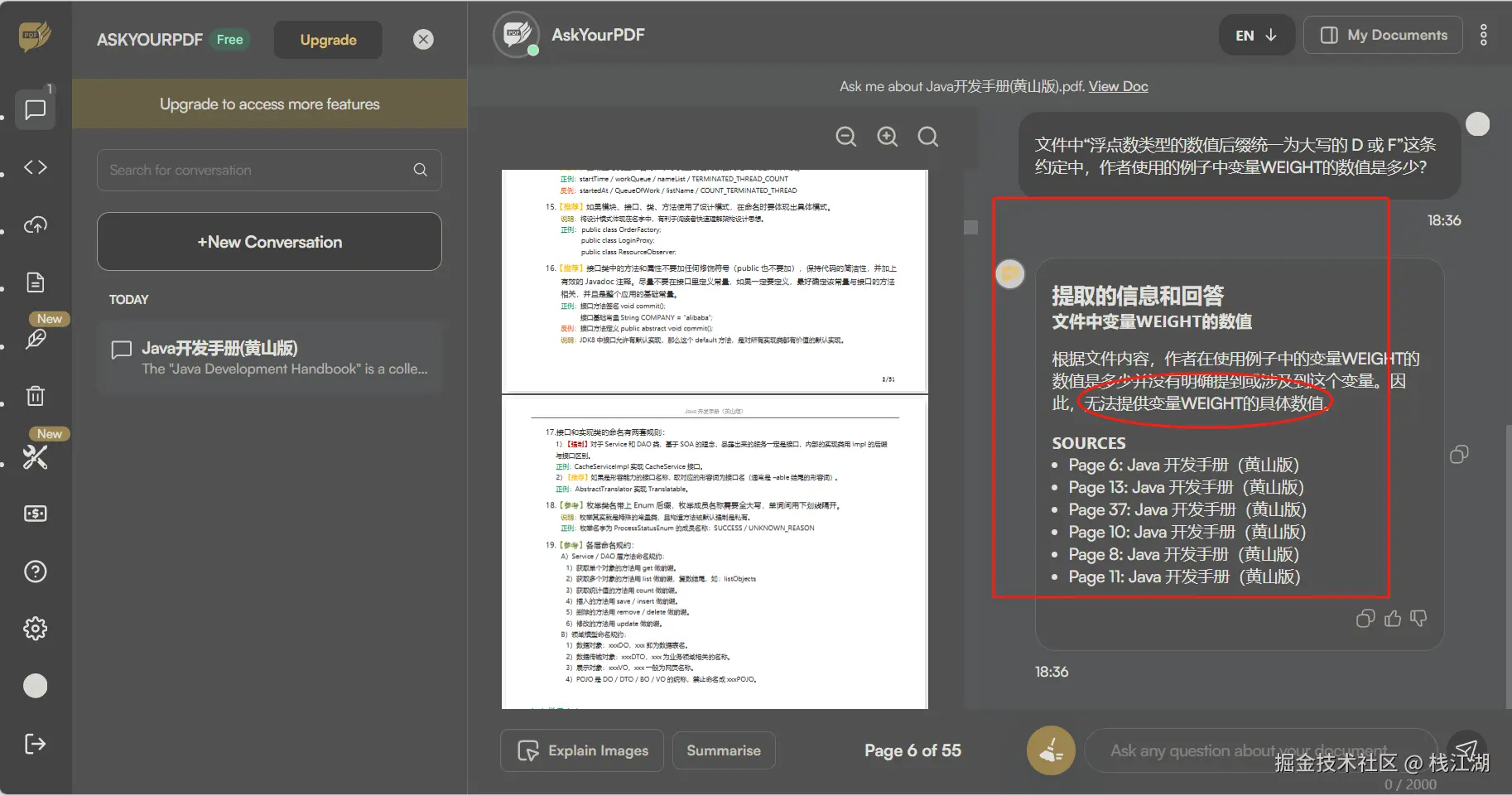The height and width of the screenshot is (796, 1512).
Task: Click the search magnifier in conversation search
Action: [x=421, y=170]
